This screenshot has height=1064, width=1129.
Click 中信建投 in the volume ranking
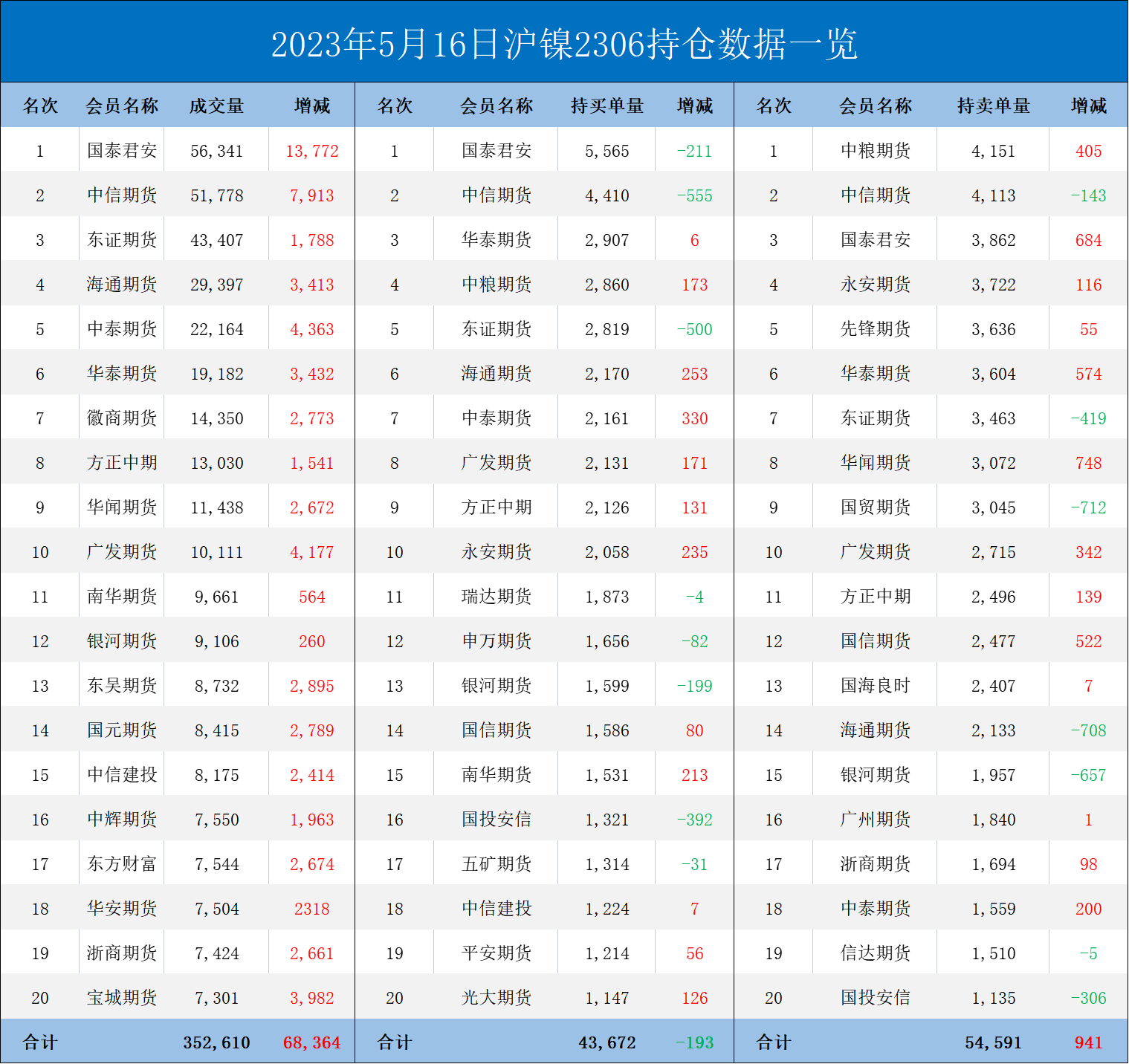122,774
